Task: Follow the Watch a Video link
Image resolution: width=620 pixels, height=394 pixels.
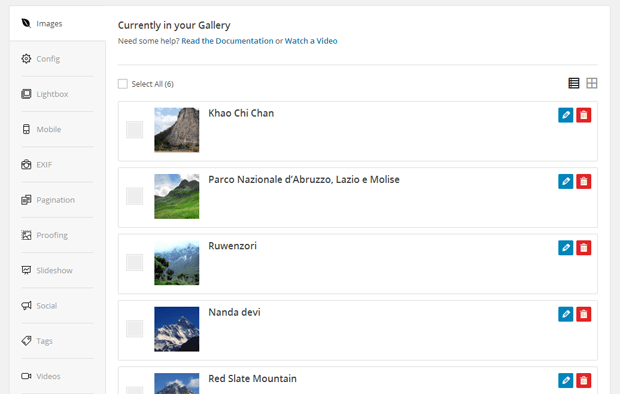Action: click(311, 41)
